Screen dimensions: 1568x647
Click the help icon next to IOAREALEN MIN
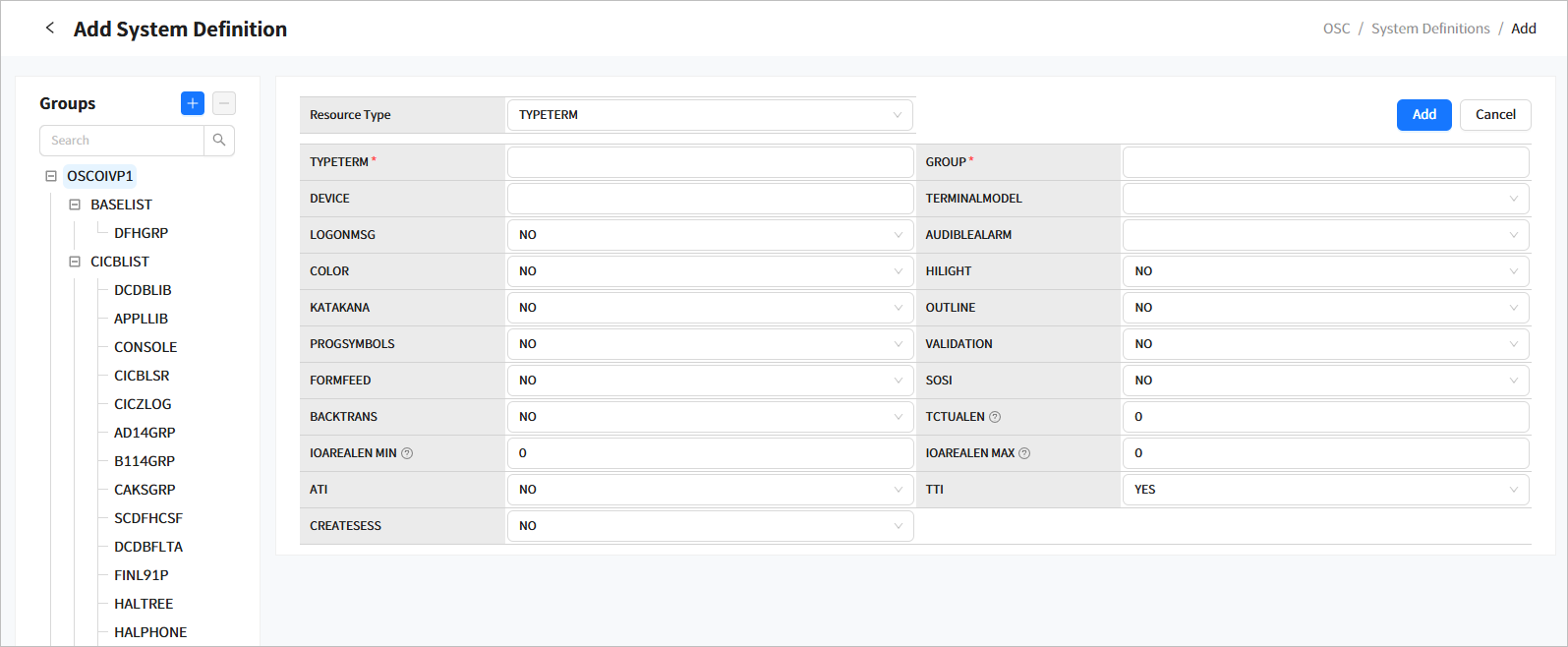click(407, 453)
